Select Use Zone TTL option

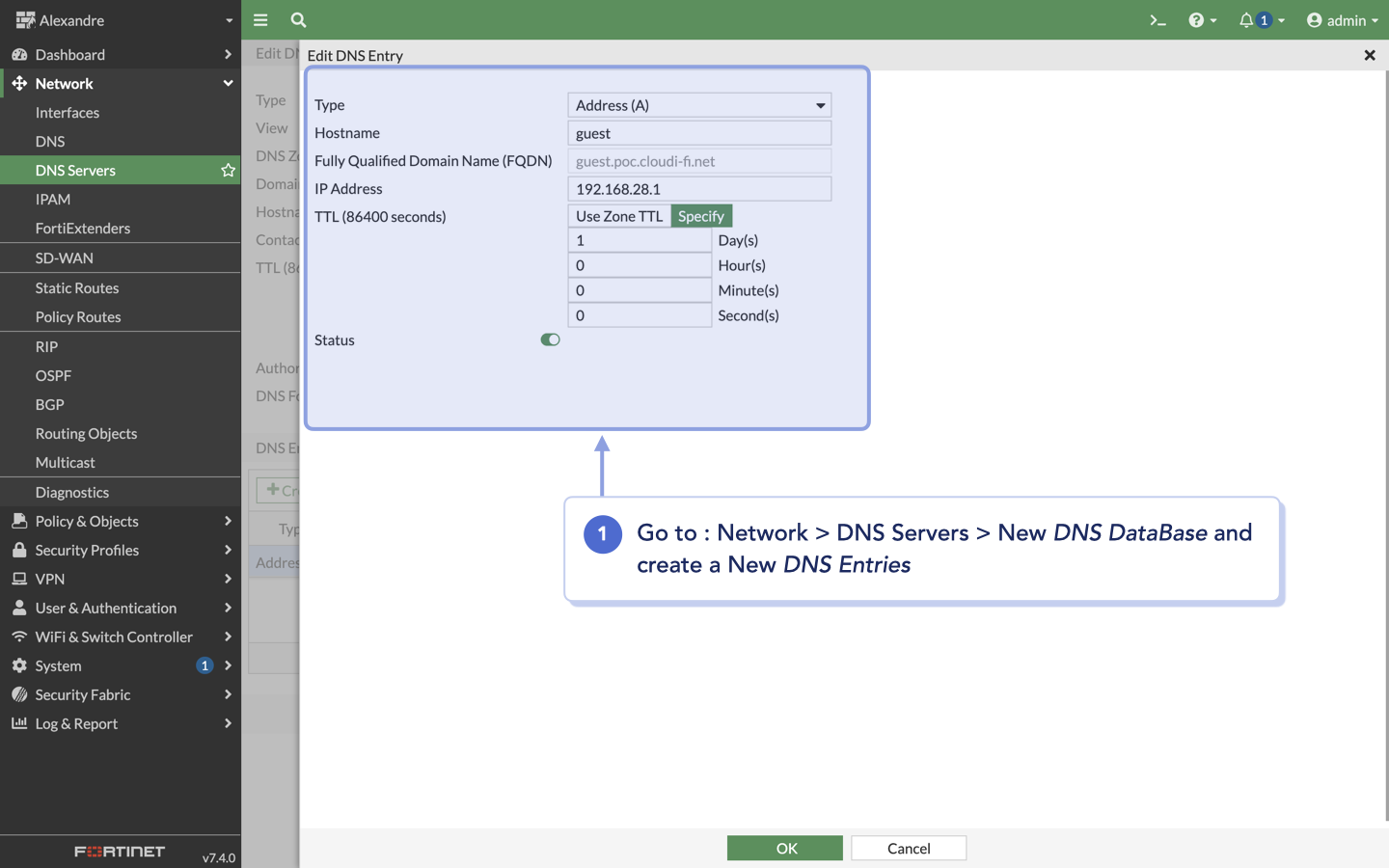617,215
